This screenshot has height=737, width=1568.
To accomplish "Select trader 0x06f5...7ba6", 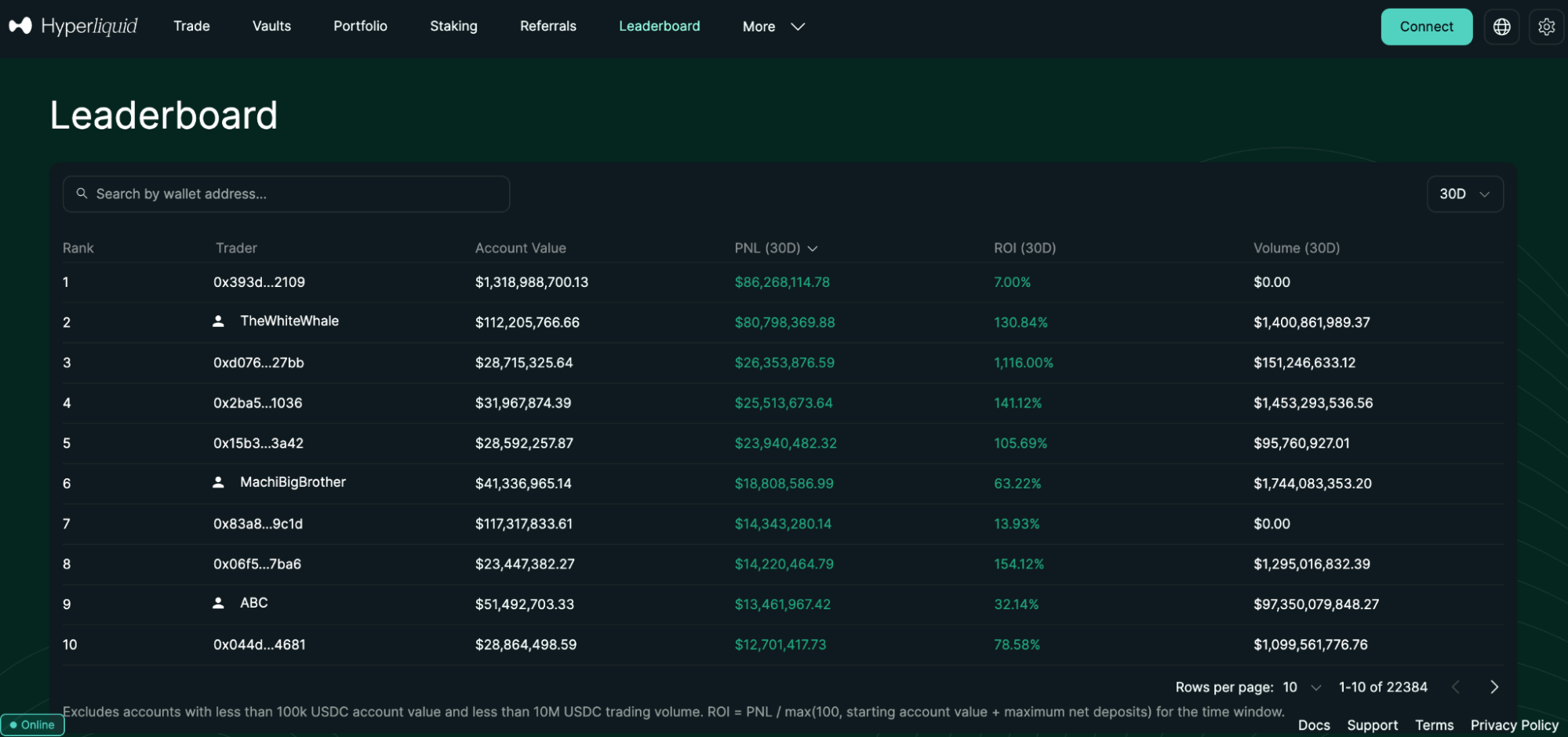I will (x=256, y=564).
